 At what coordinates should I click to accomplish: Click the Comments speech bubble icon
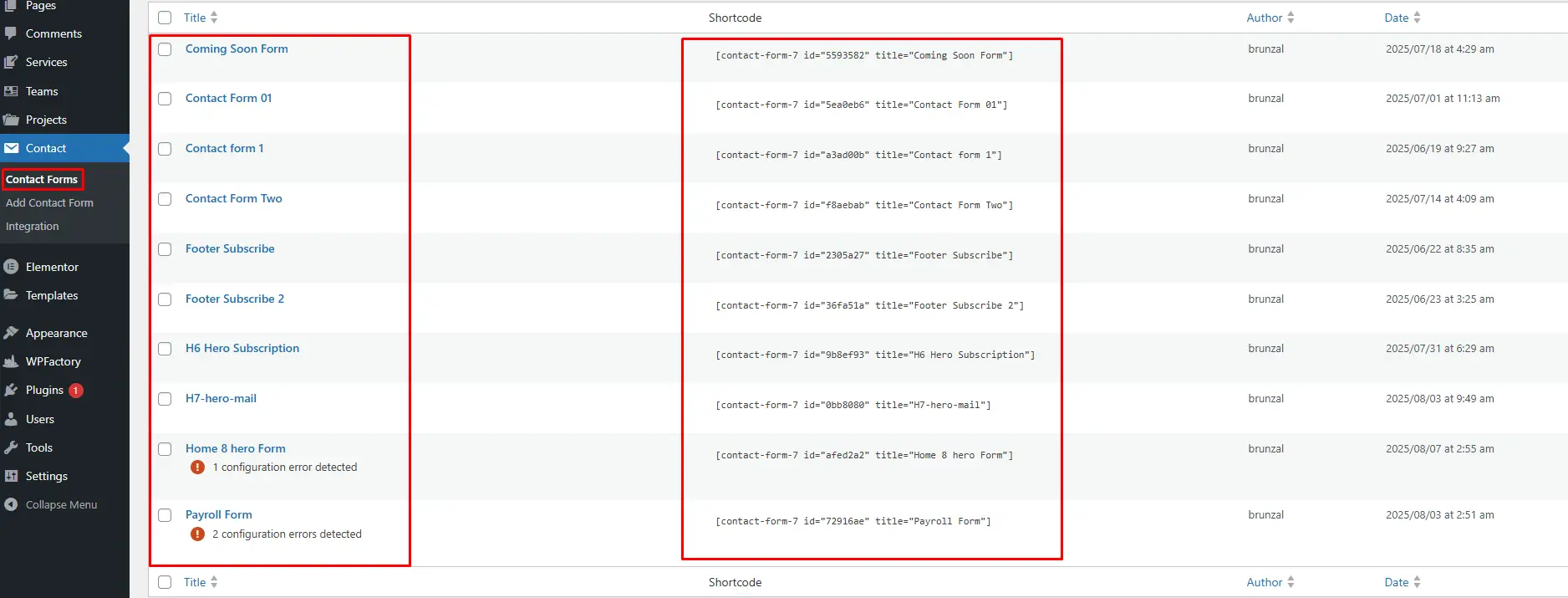11,33
